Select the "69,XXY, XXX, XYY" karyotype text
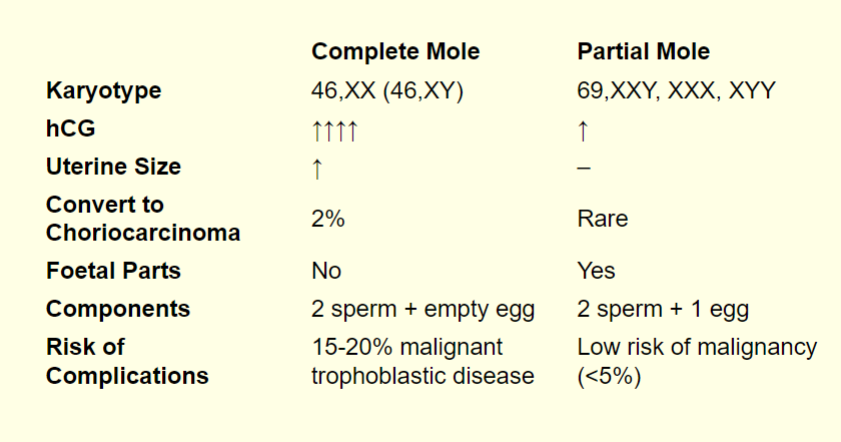841x442 pixels. (676, 91)
